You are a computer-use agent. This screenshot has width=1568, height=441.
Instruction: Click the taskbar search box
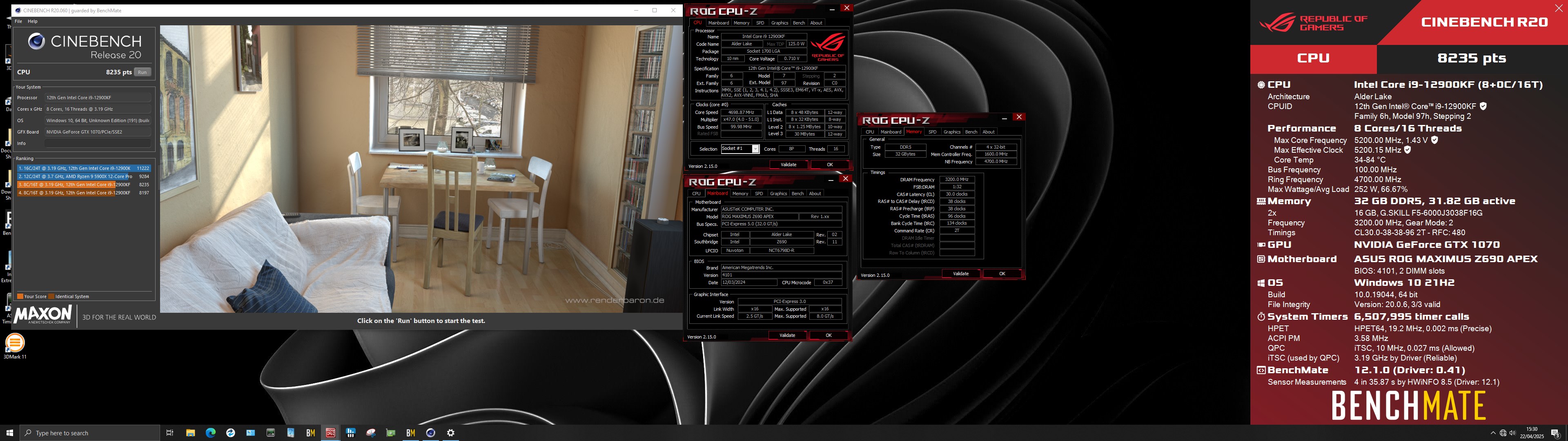click(x=90, y=433)
